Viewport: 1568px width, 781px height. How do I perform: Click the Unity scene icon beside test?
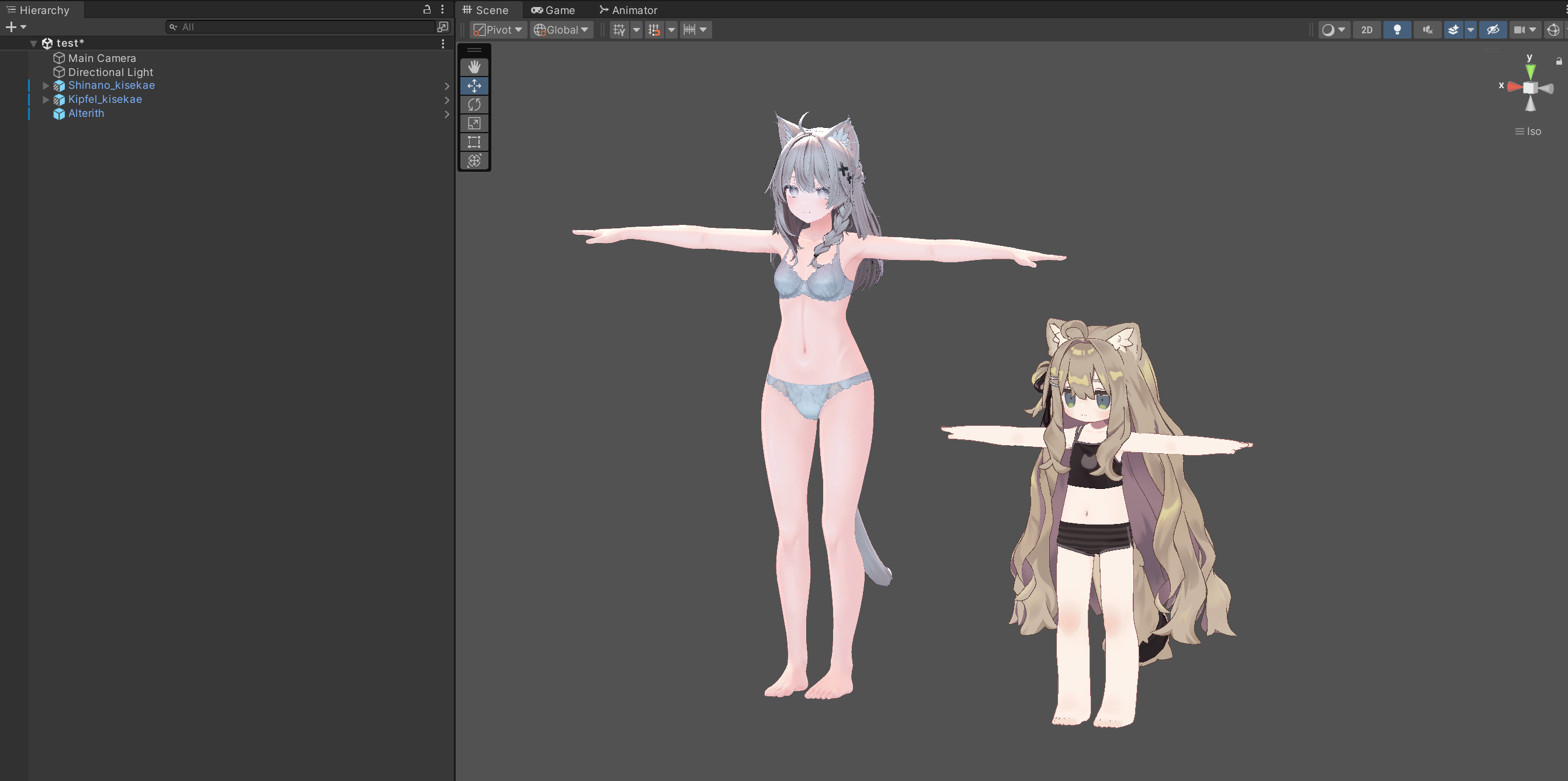(47, 44)
